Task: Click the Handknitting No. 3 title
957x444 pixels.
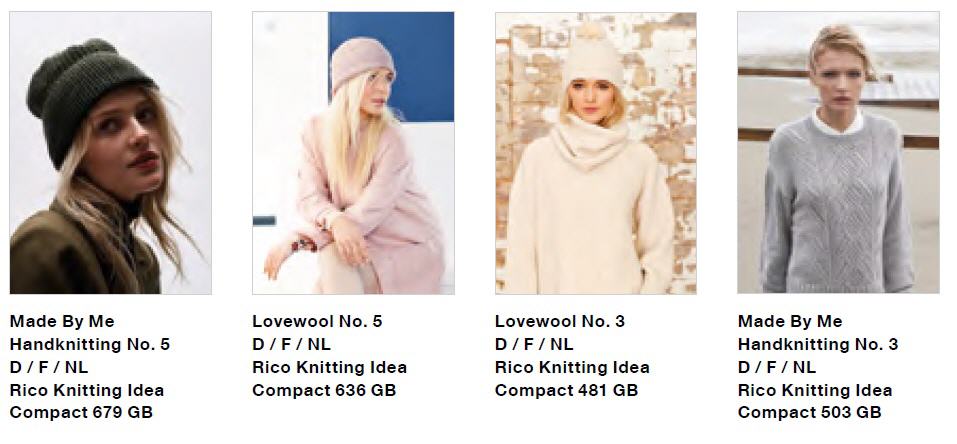Action: tap(818, 344)
